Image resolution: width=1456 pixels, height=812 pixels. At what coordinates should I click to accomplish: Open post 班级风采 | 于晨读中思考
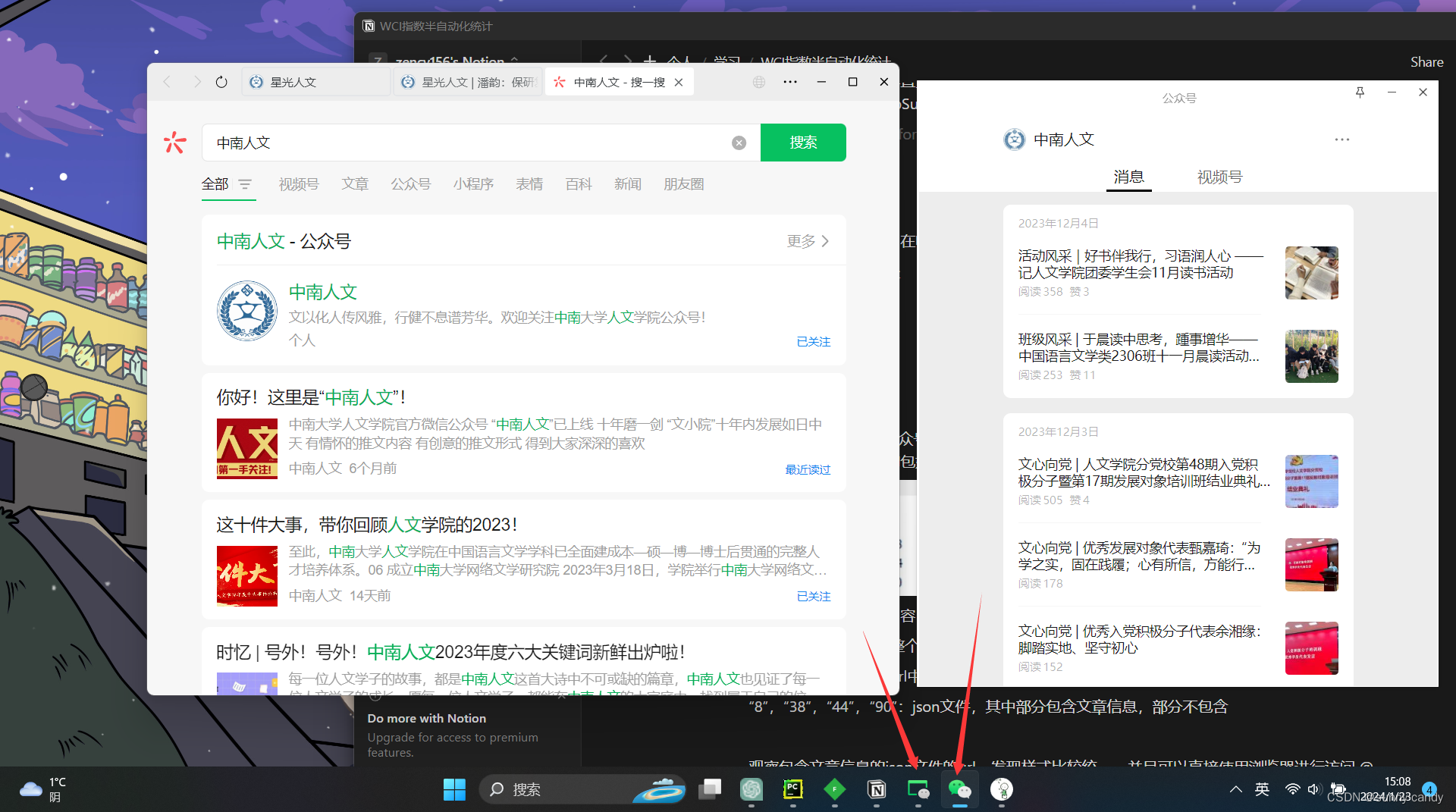click(x=1139, y=347)
